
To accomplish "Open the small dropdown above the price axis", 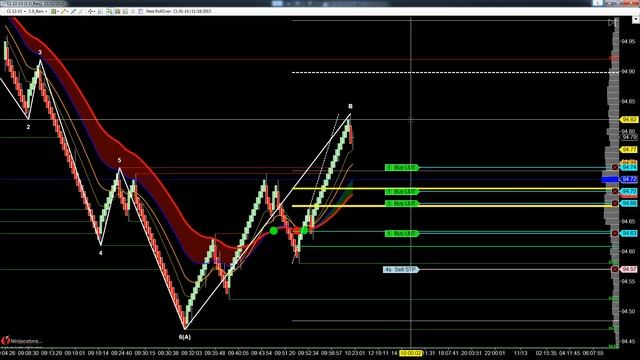I will (x=636, y=20).
